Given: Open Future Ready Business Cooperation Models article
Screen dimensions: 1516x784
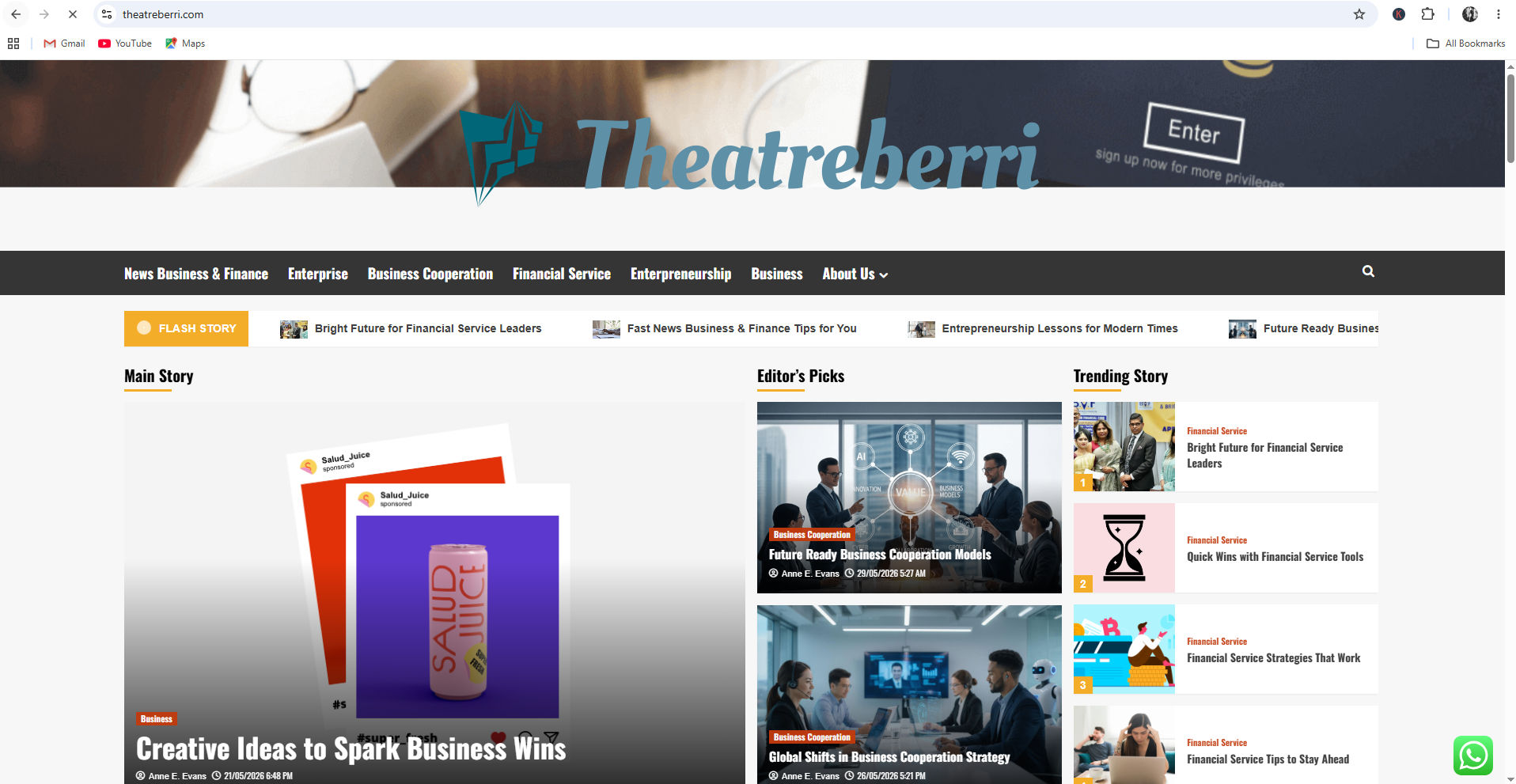Looking at the screenshot, I should (880, 555).
